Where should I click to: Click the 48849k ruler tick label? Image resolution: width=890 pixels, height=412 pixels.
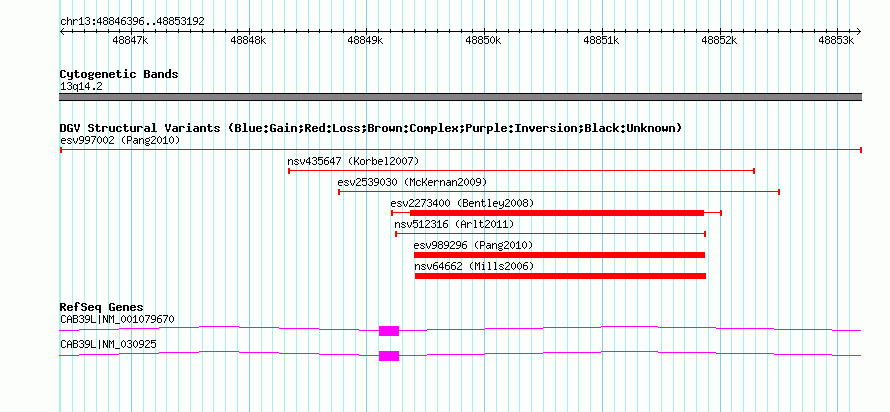[x=366, y=40]
